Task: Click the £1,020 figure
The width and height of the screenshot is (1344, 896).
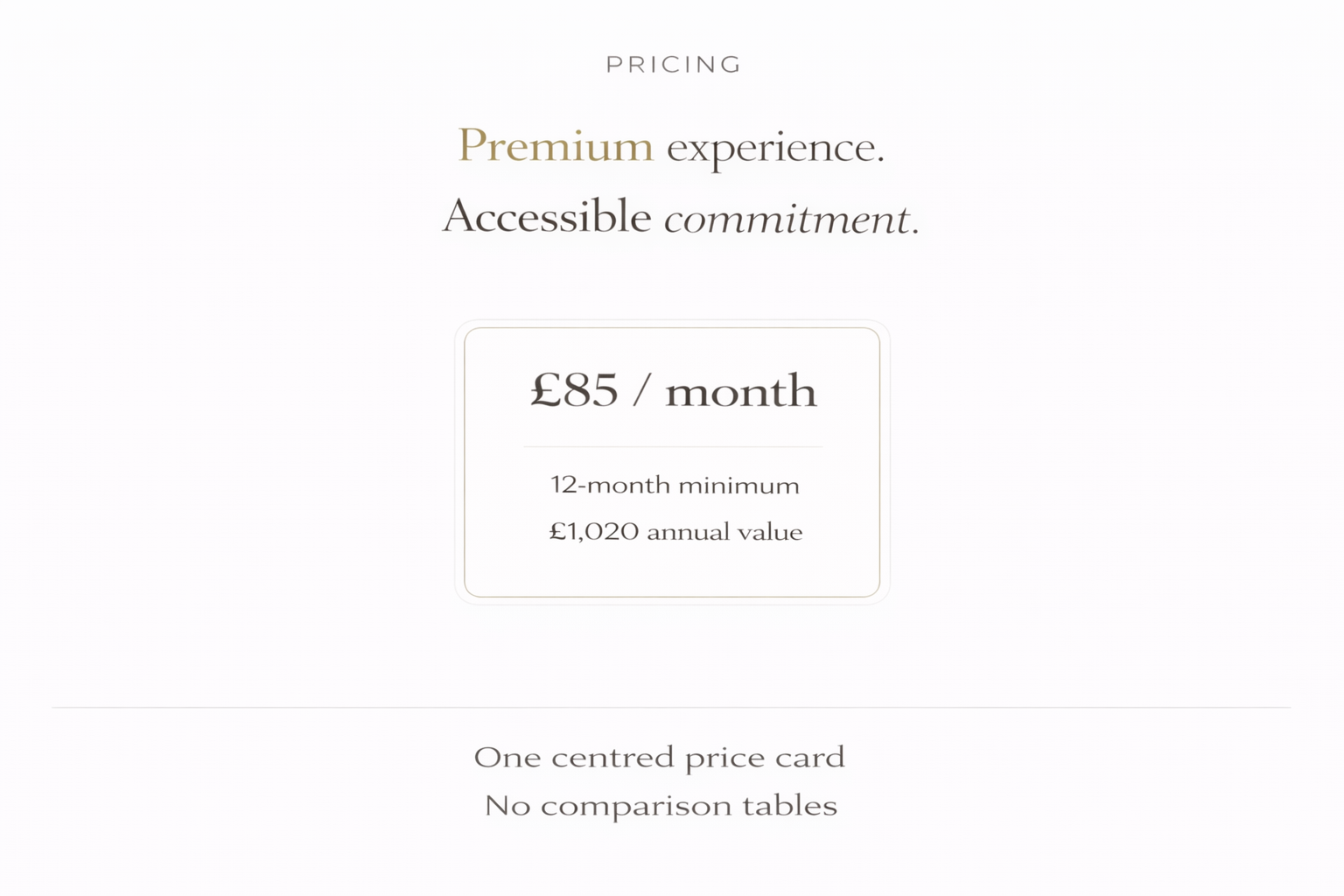Action: click(x=593, y=532)
